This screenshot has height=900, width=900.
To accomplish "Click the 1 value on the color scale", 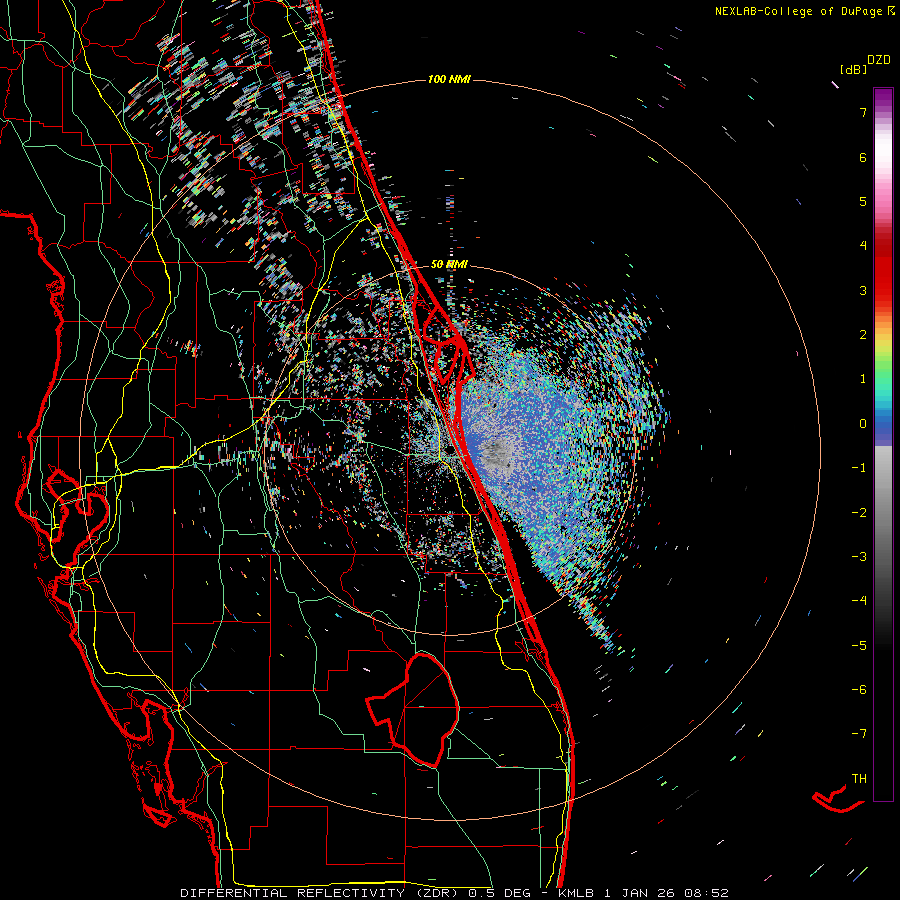I will pyautogui.click(x=863, y=379).
